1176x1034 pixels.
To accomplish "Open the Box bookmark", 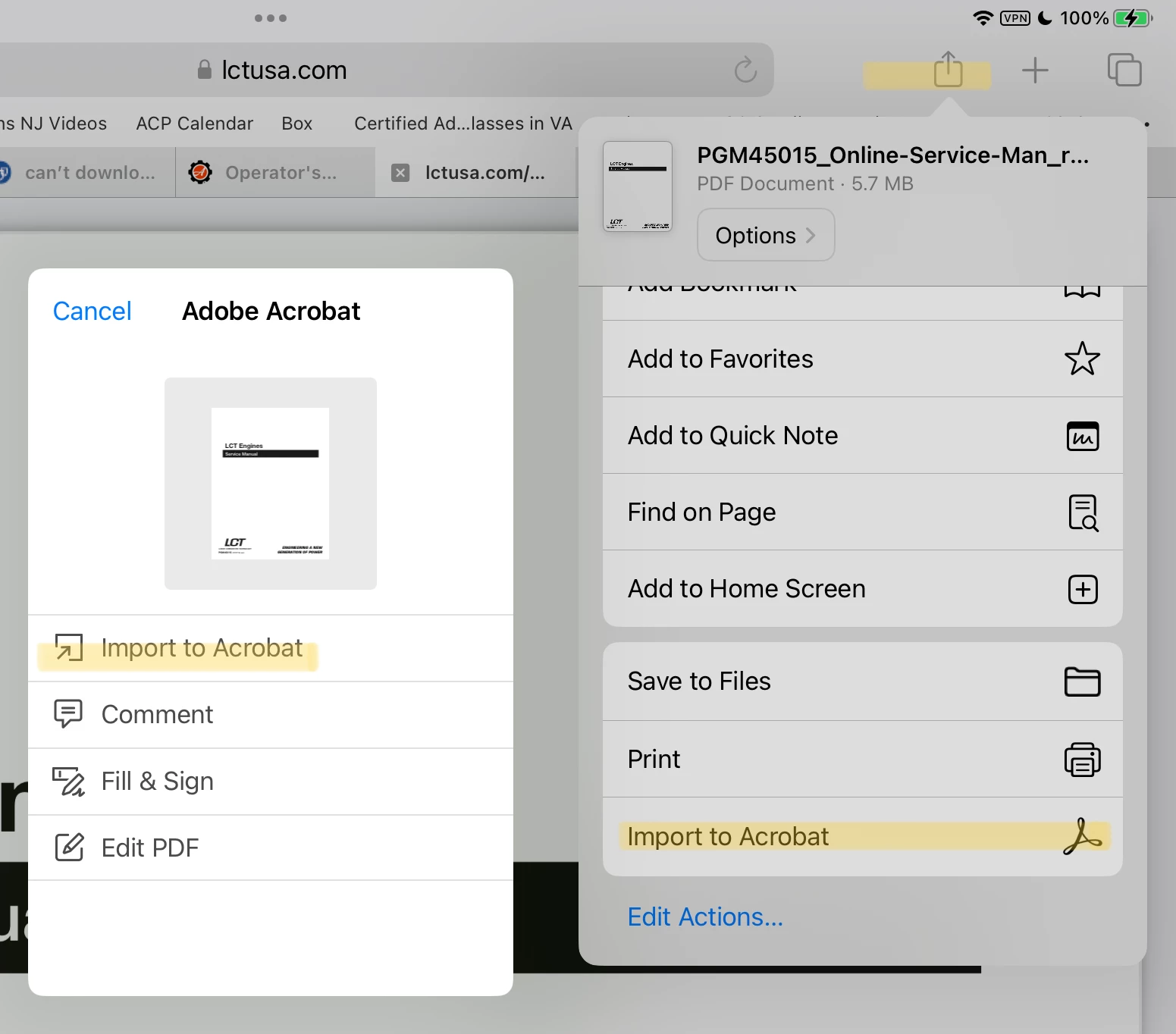I will pos(296,124).
